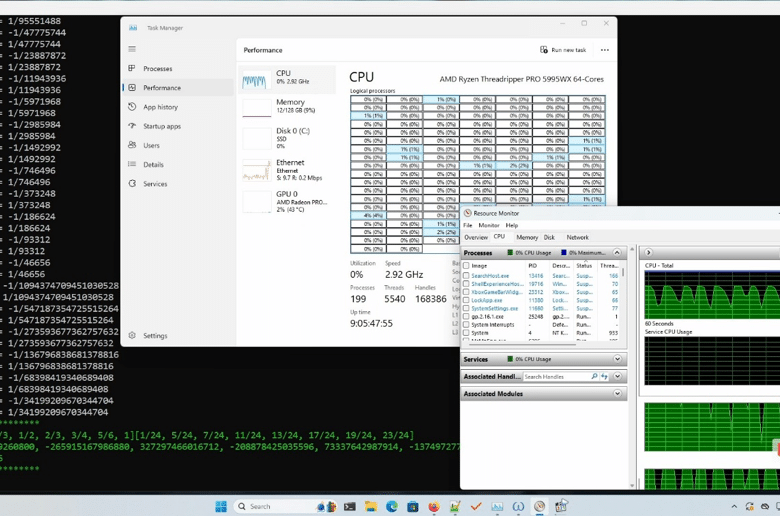Sort processes by Threads column header
Viewport: 780px width, 516px height.
pyautogui.click(x=608, y=266)
